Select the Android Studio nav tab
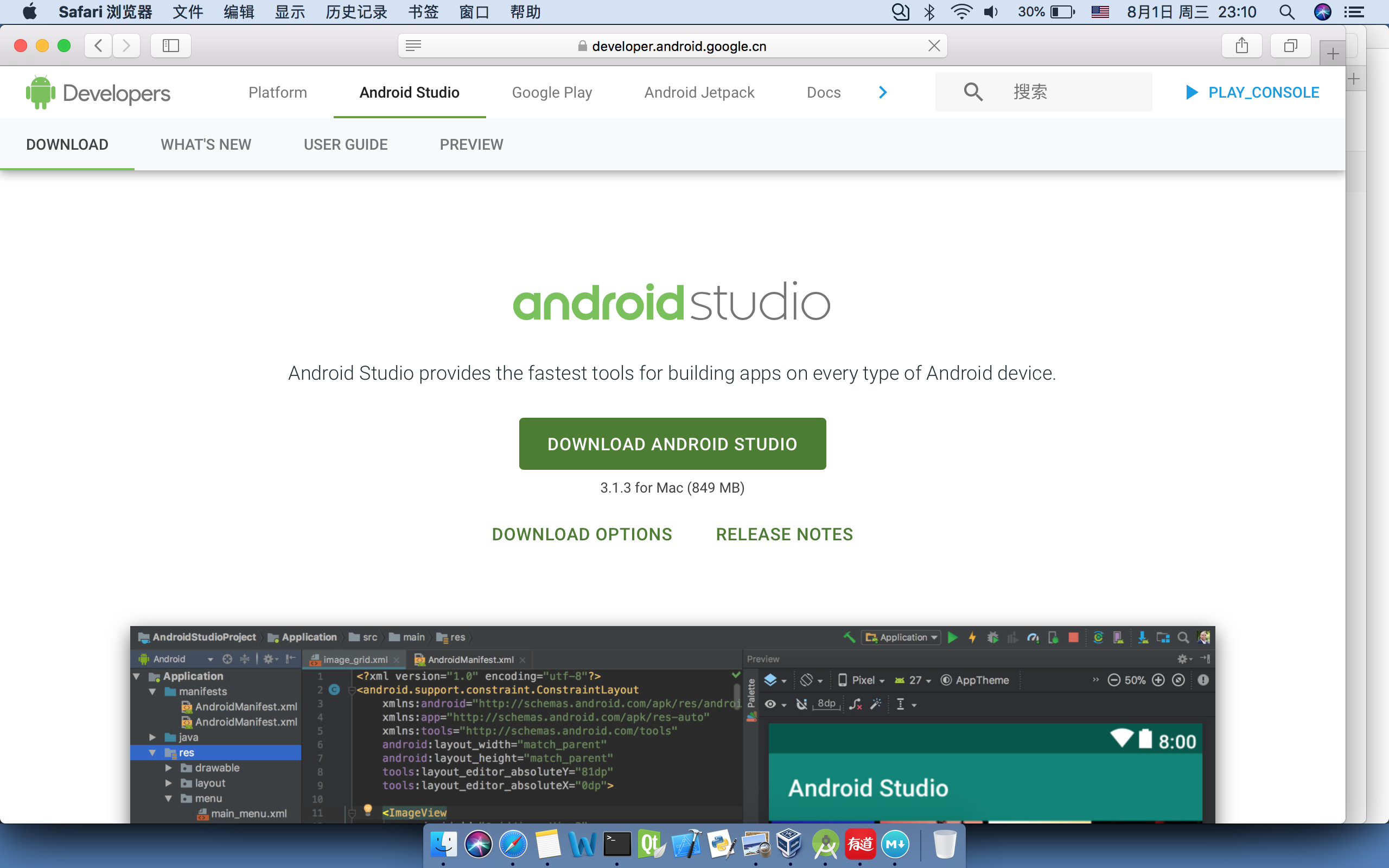 409,92
